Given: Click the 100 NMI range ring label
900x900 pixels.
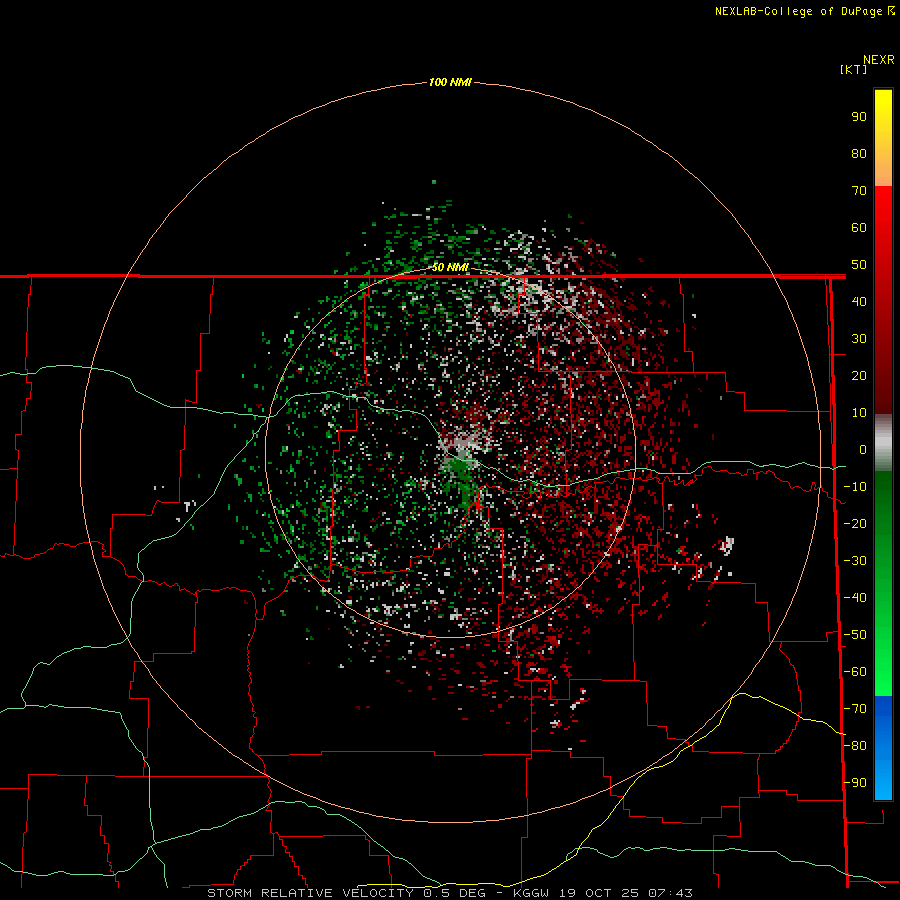Looking at the screenshot, I should click(x=450, y=82).
